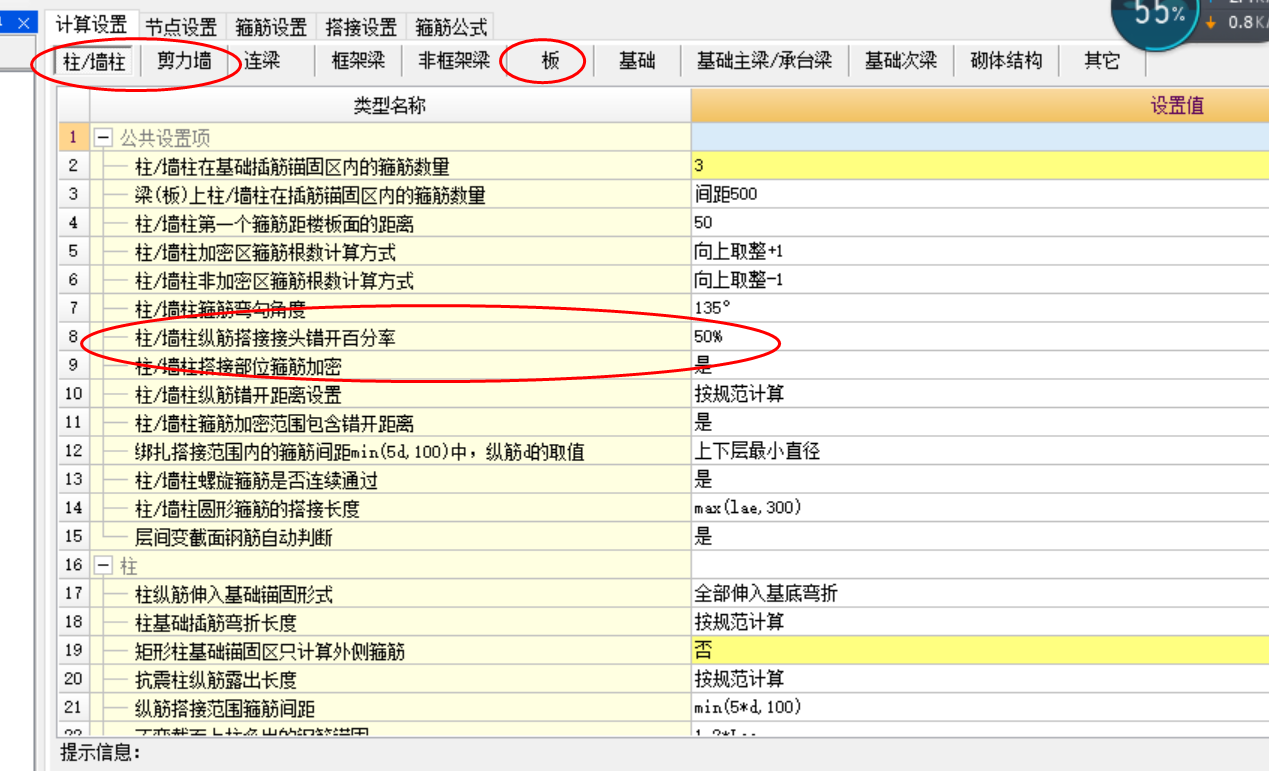
Task: Switch to the 节点设置 tab
Action: [x=181, y=27]
